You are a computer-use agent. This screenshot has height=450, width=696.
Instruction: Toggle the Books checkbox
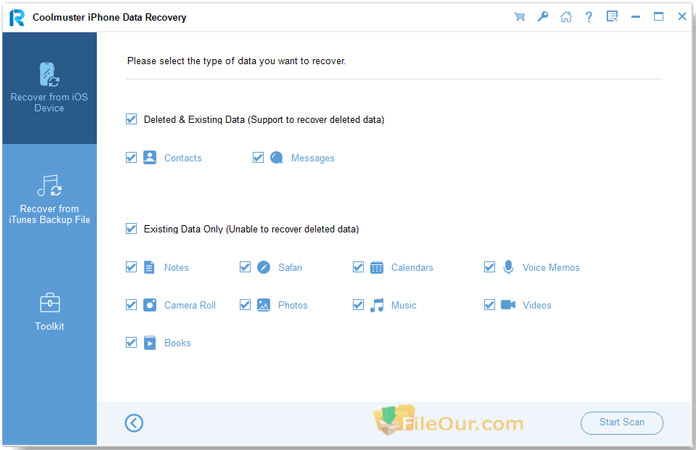click(x=131, y=343)
